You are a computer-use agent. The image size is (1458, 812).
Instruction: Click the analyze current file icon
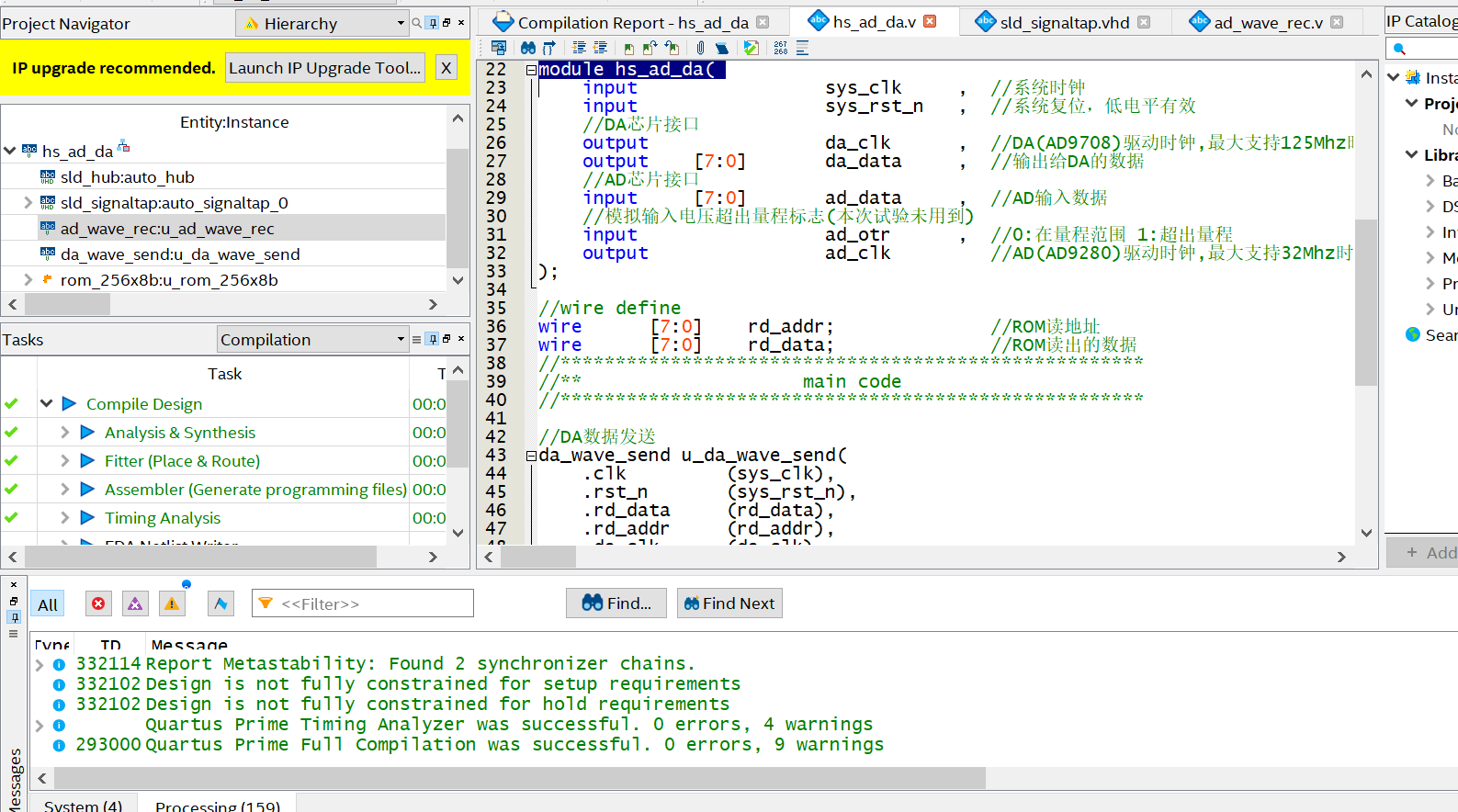[x=752, y=48]
